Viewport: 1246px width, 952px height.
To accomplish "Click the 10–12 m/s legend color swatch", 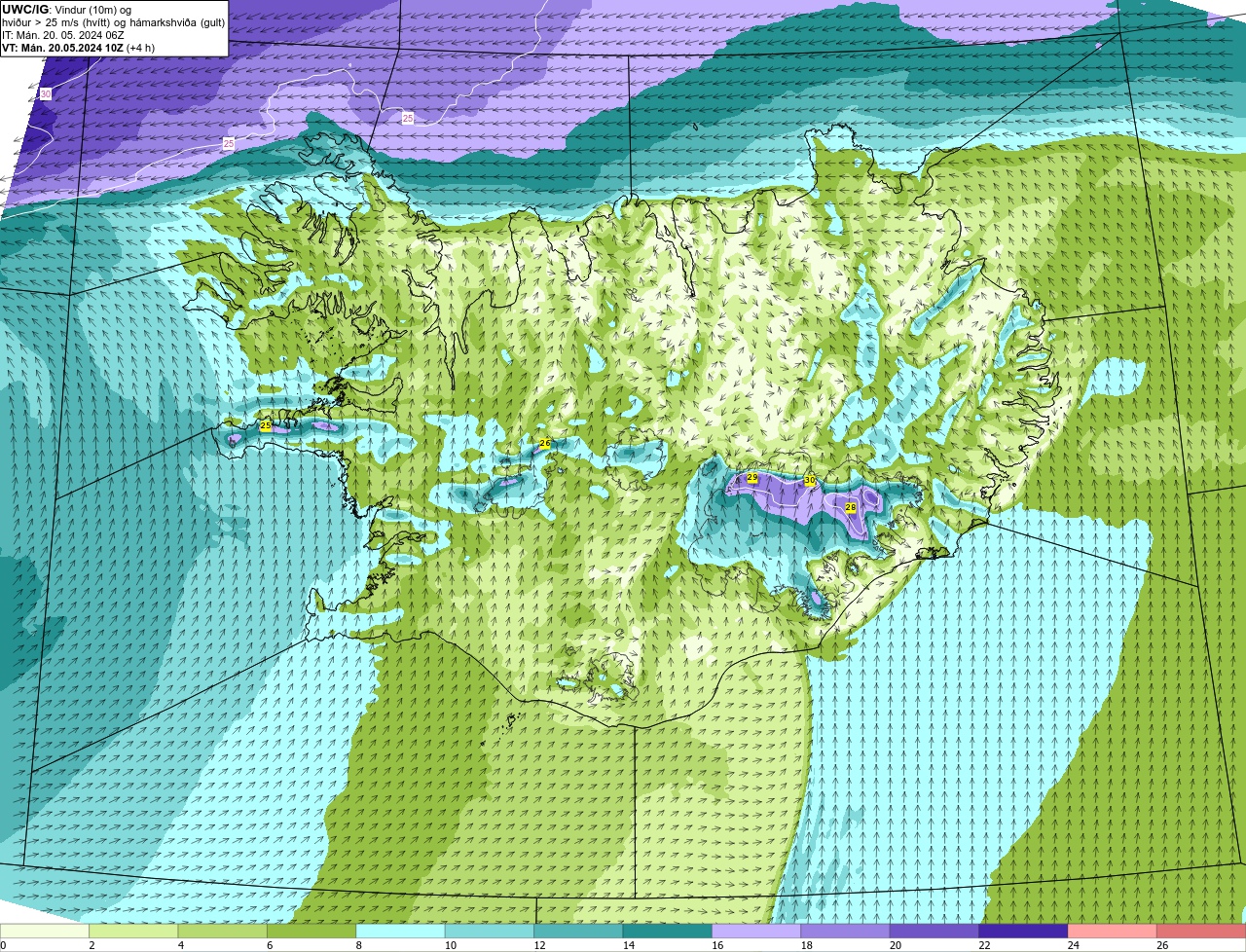I will click(x=490, y=931).
